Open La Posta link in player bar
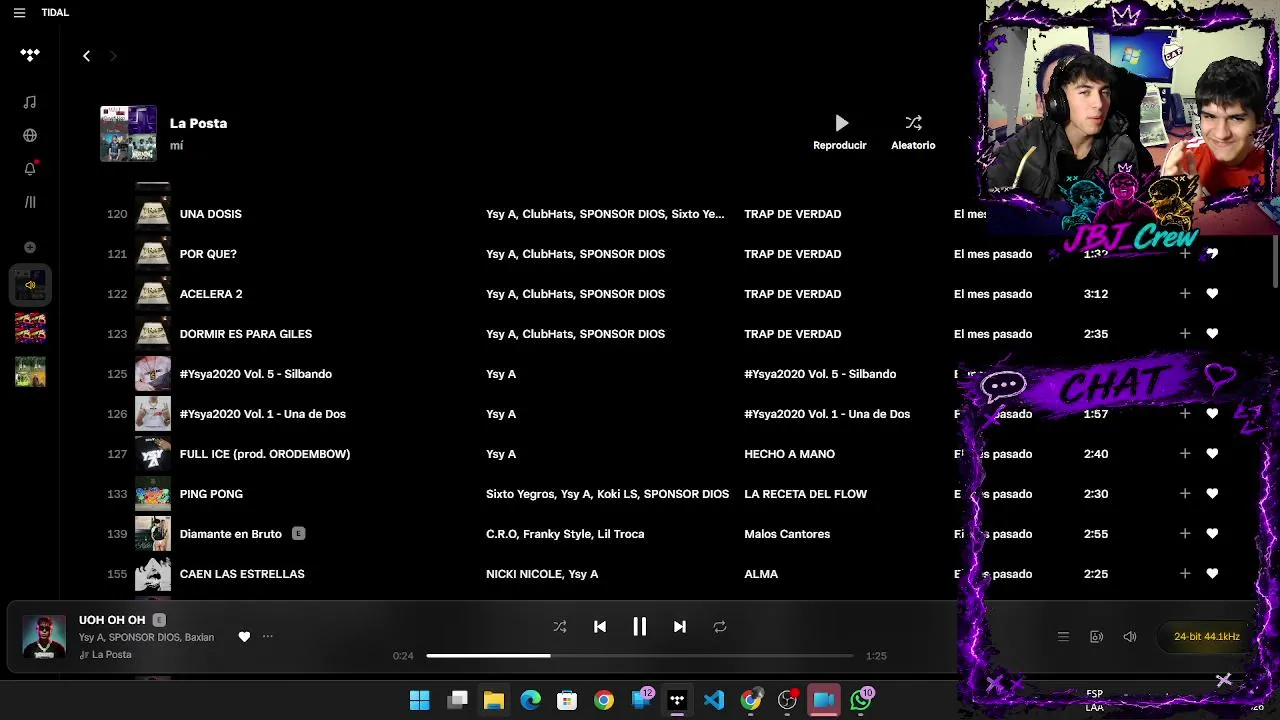This screenshot has height=720, width=1280. [x=112, y=655]
